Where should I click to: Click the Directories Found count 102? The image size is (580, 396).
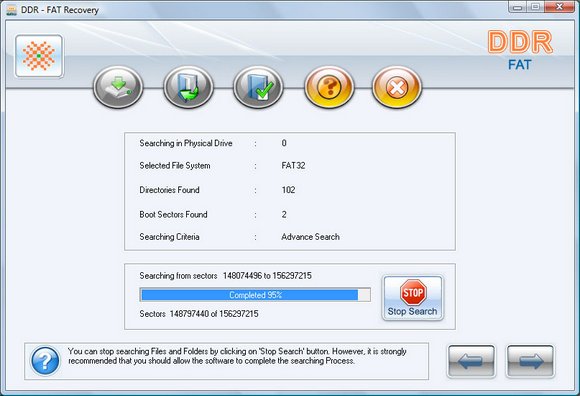click(x=288, y=190)
